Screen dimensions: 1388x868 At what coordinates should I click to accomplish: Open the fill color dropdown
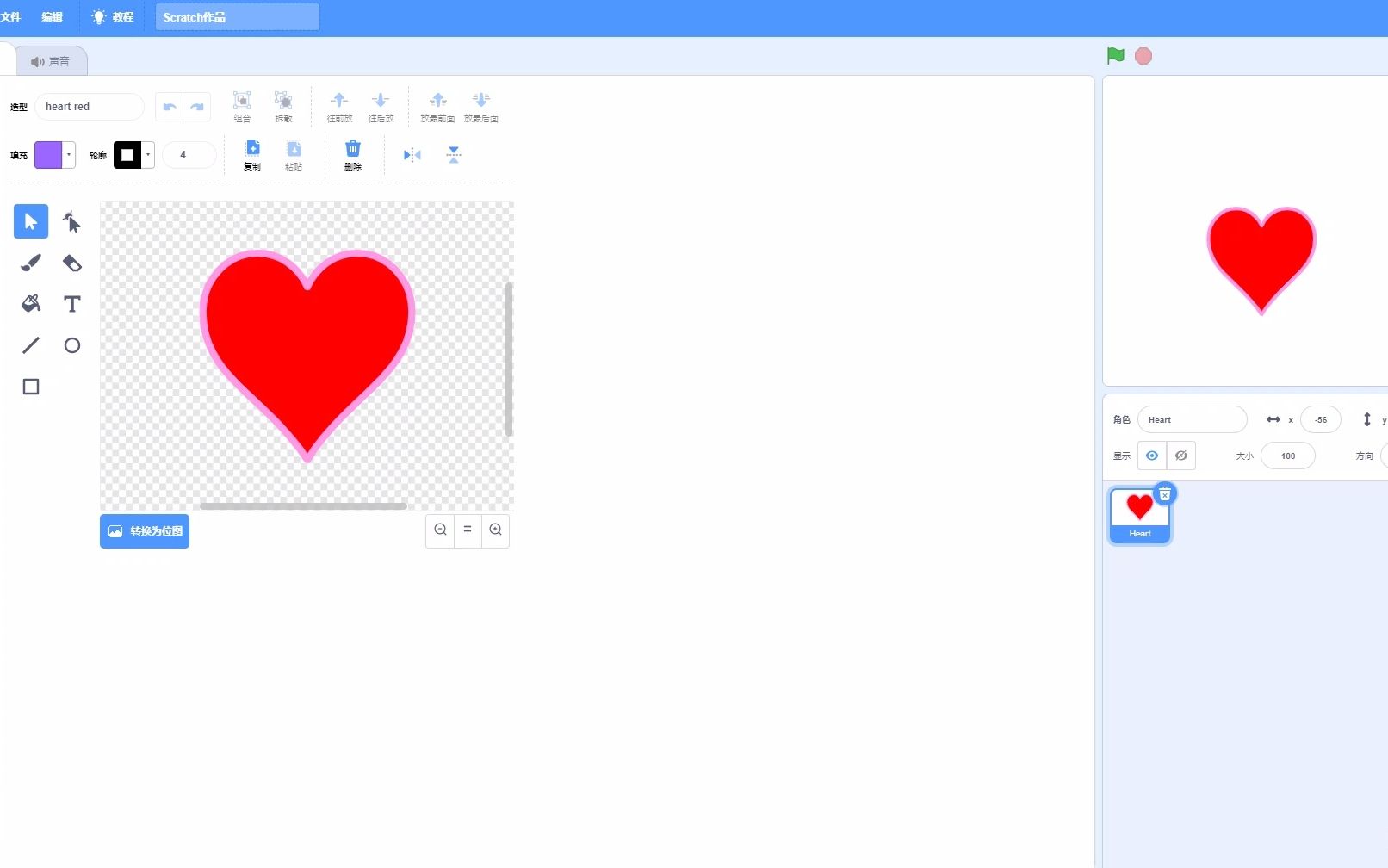coord(69,155)
